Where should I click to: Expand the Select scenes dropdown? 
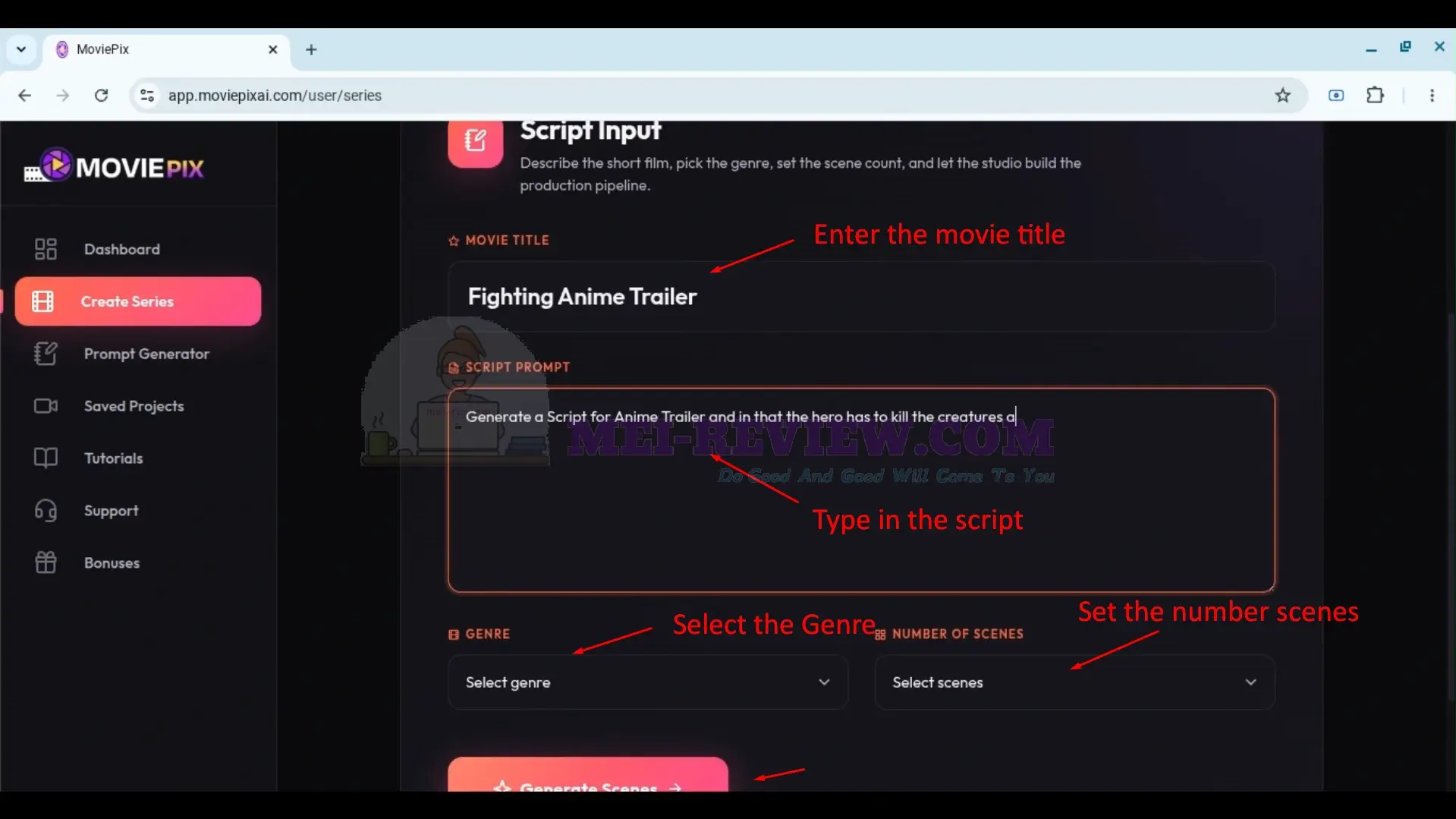pyautogui.click(x=1074, y=682)
